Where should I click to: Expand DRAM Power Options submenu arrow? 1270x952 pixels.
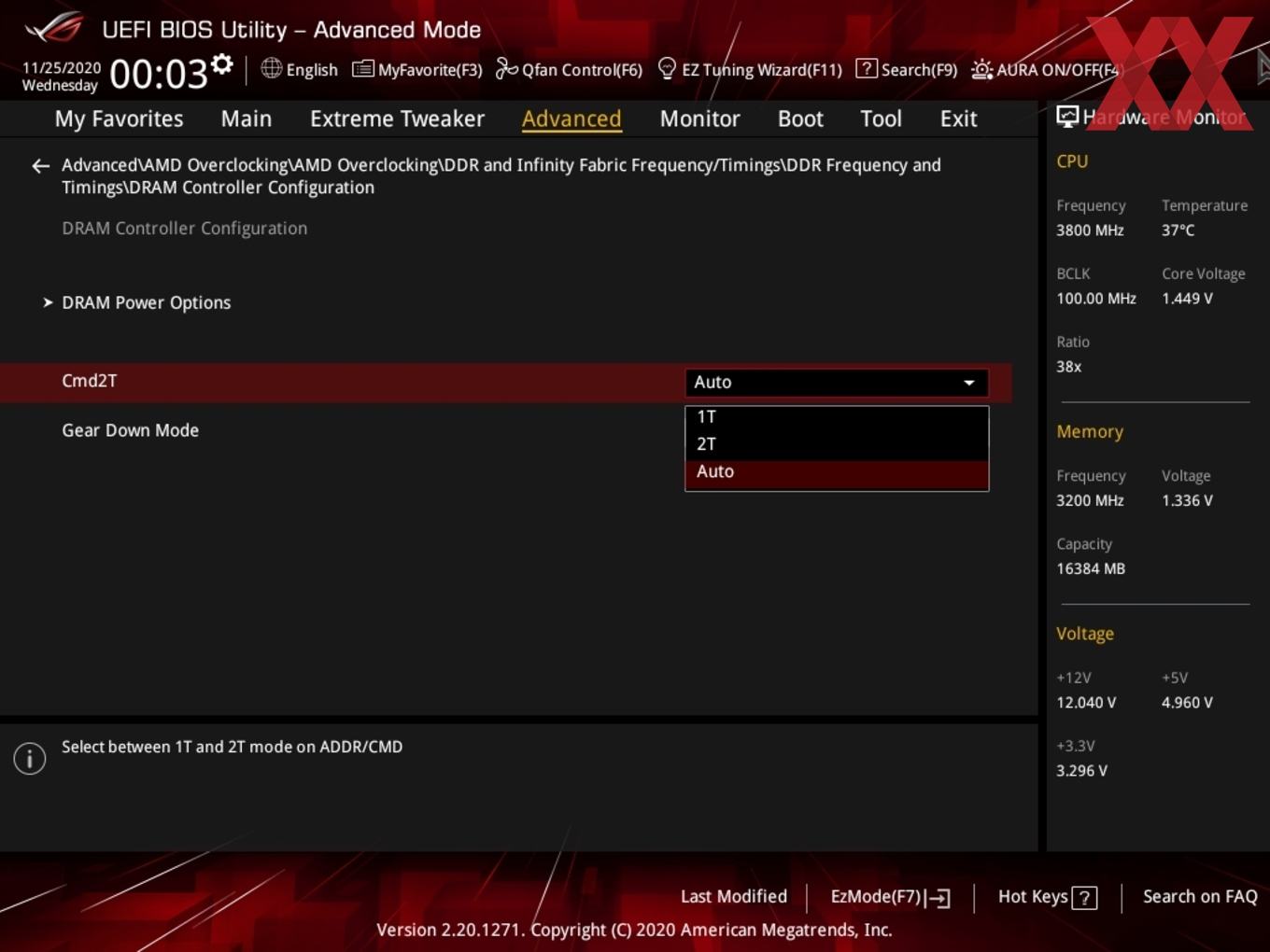pyautogui.click(x=48, y=302)
